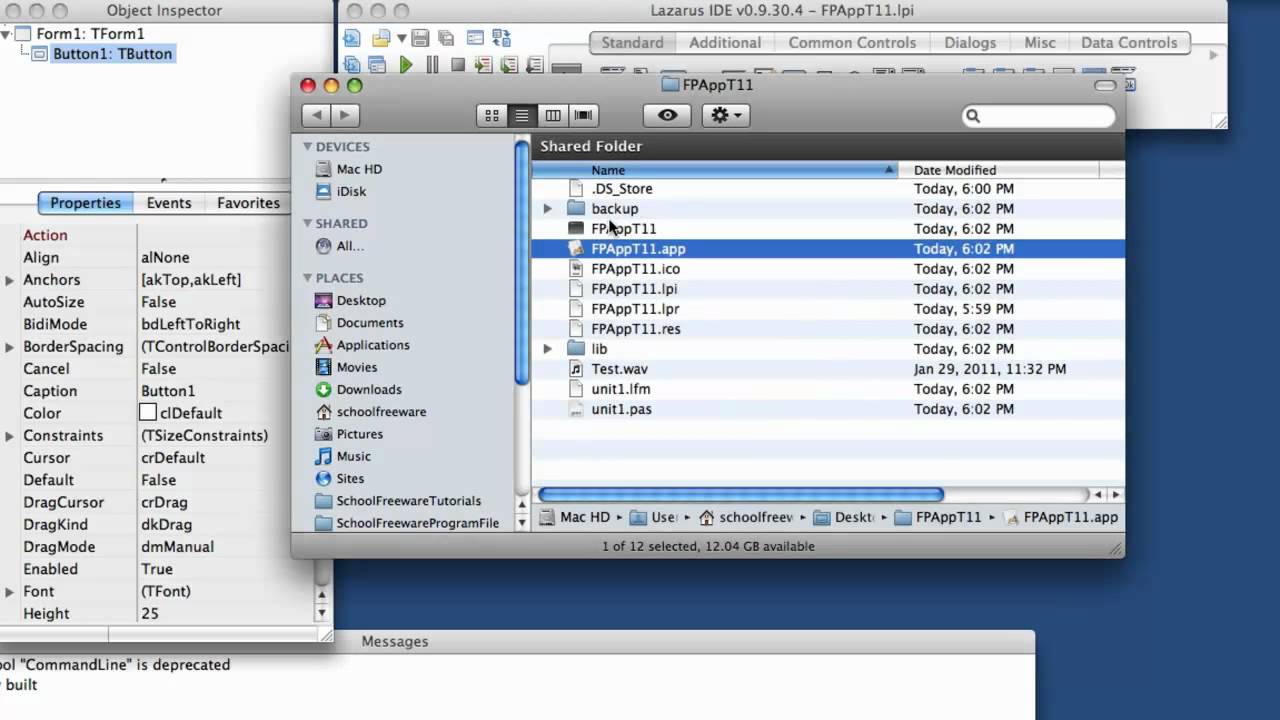Click New Form icon in Lazarus toolbar
Viewport: 1280px width, 720px height.
tap(475, 37)
